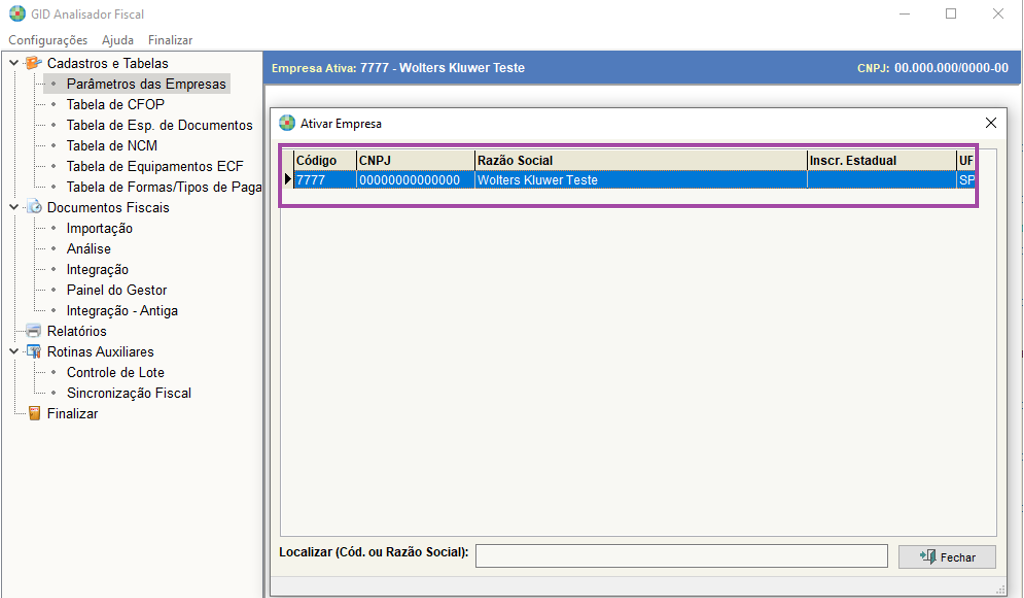
Task: Open the Configurações menu
Action: (x=48, y=40)
